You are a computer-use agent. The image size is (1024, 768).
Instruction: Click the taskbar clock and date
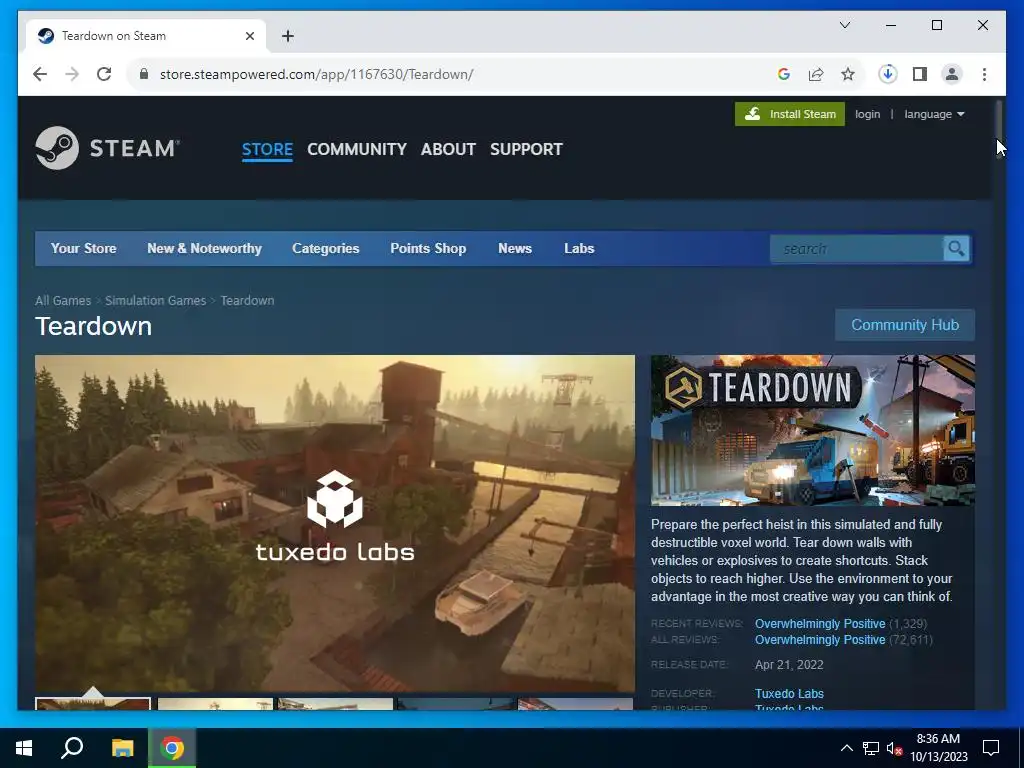[938, 748]
